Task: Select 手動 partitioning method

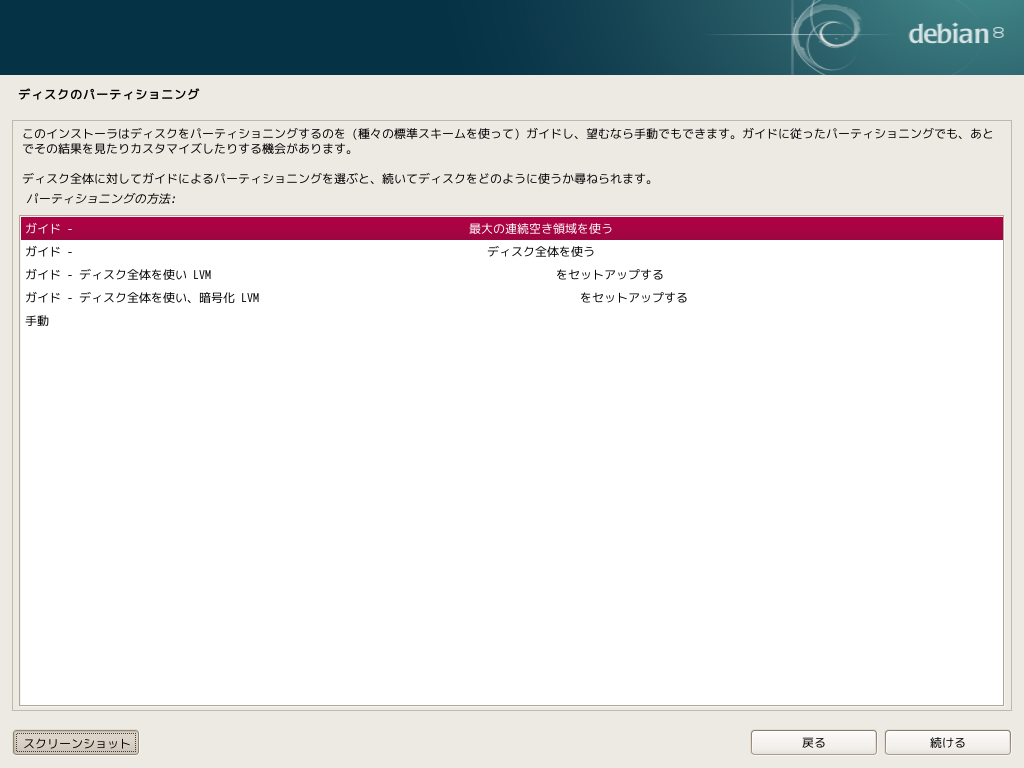Action: click(511, 321)
